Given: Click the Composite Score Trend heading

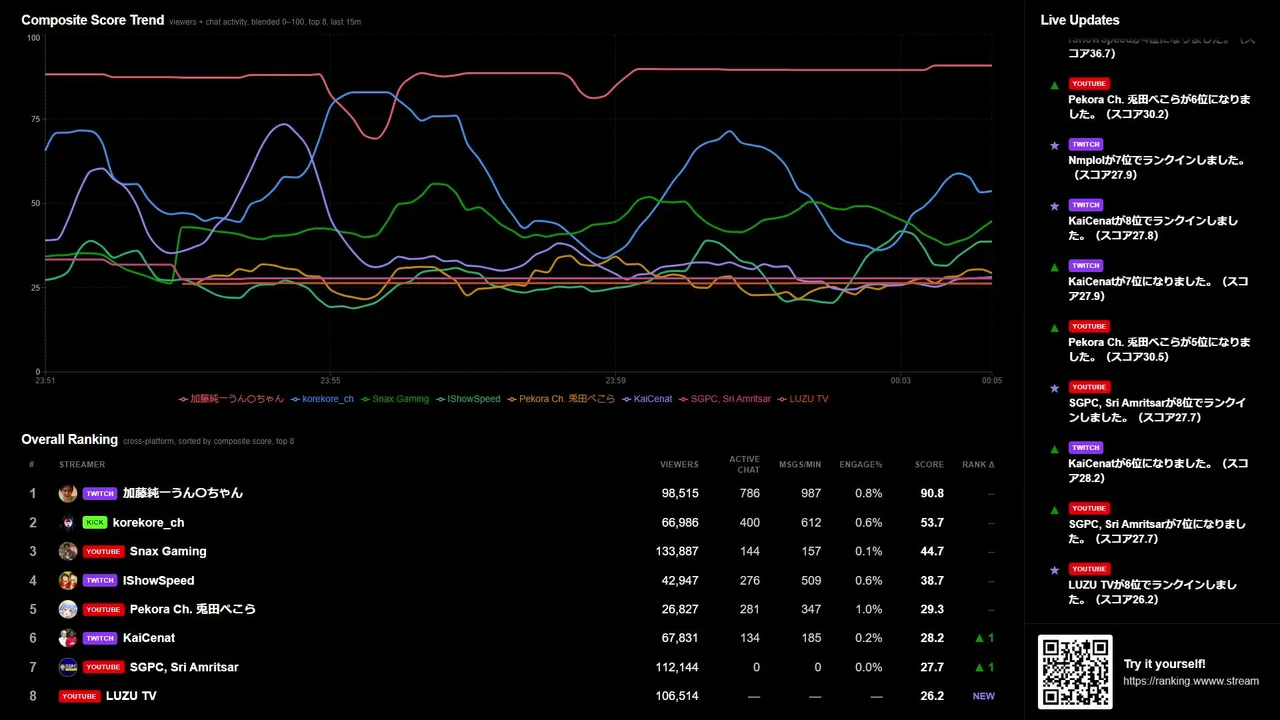Looking at the screenshot, I should tap(93, 20).
